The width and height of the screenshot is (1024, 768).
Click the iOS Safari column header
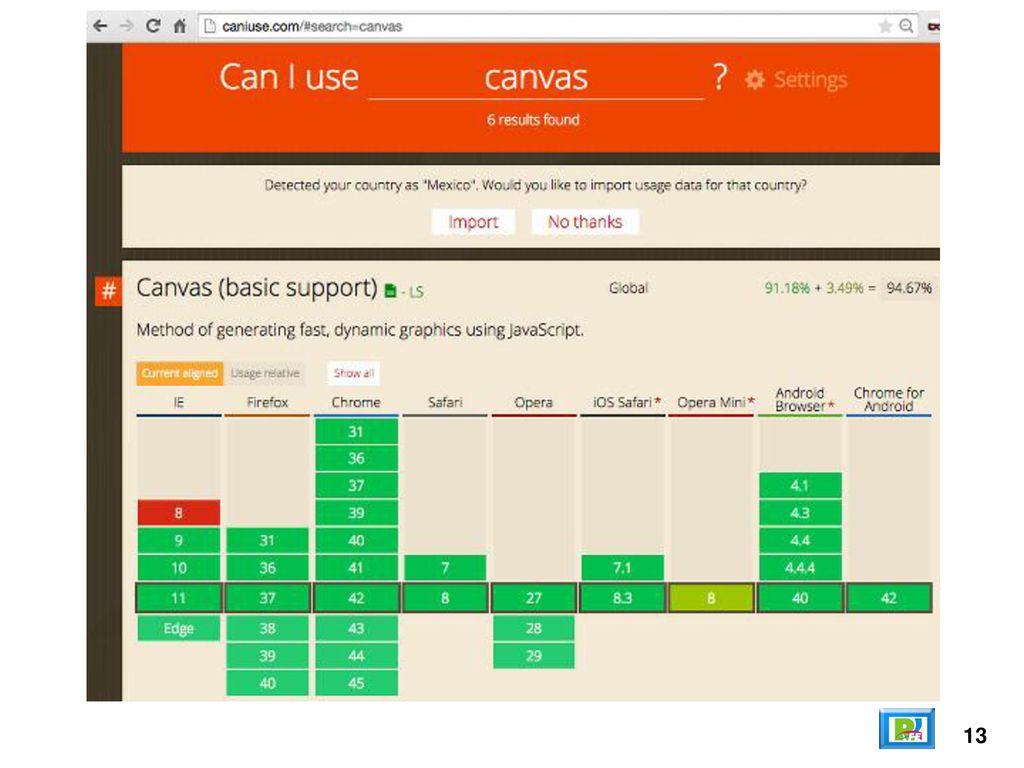point(622,402)
